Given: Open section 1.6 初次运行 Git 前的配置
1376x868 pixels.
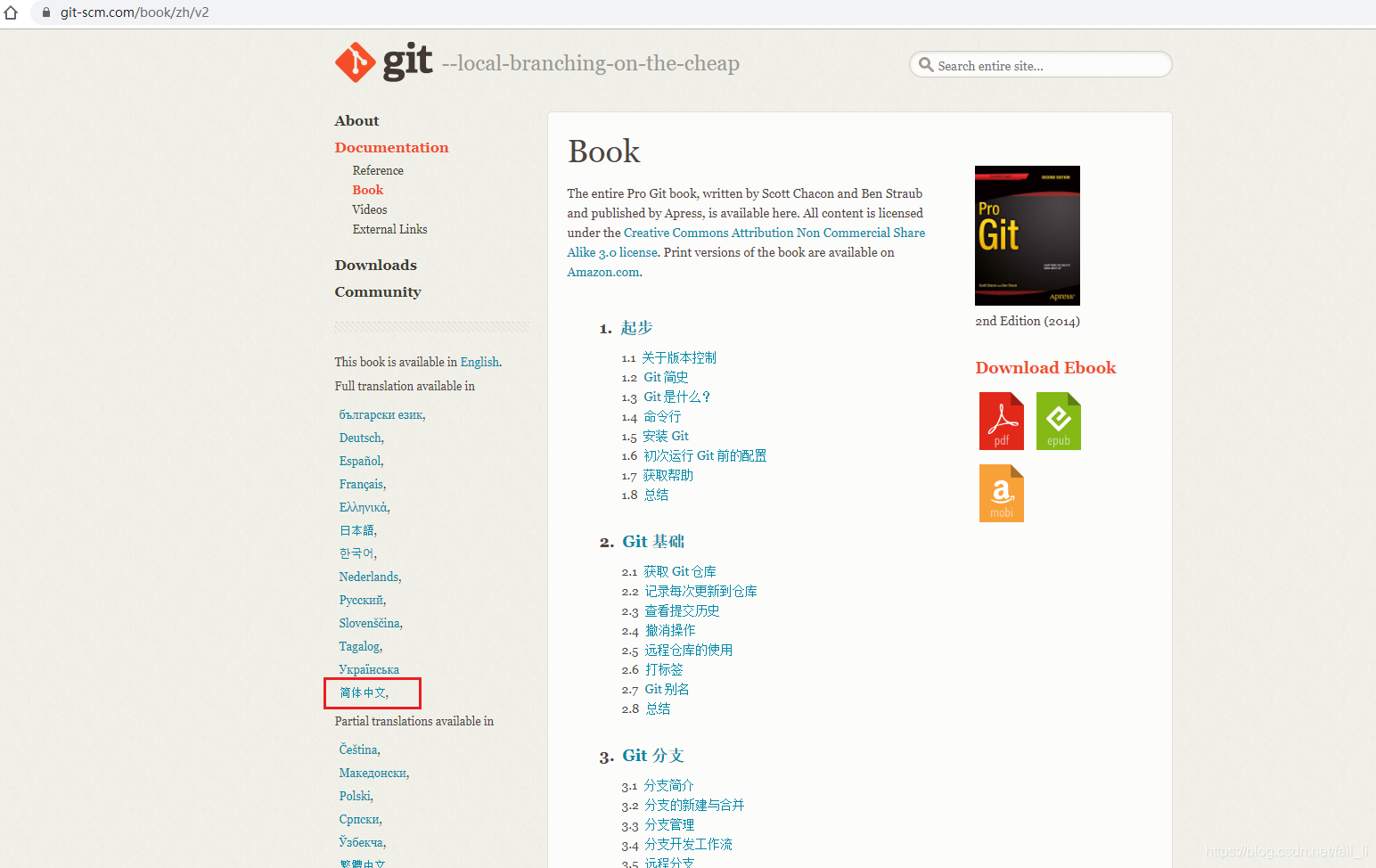Looking at the screenshot, I should [705, 455].
